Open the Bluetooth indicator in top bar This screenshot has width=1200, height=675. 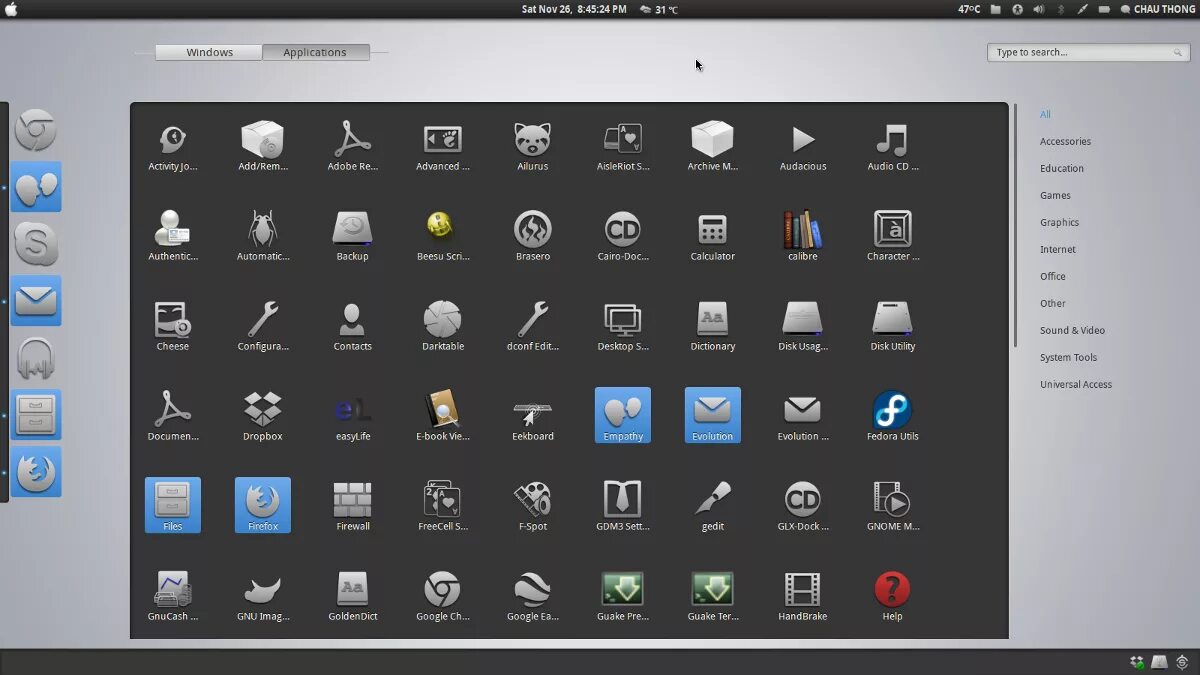coord(1061,9)
